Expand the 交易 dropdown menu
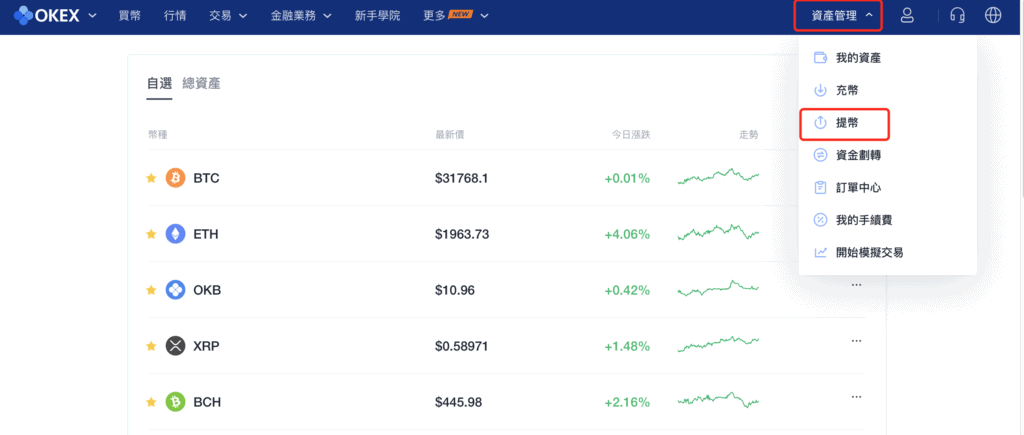1024x435 pixels. point(228,16)
